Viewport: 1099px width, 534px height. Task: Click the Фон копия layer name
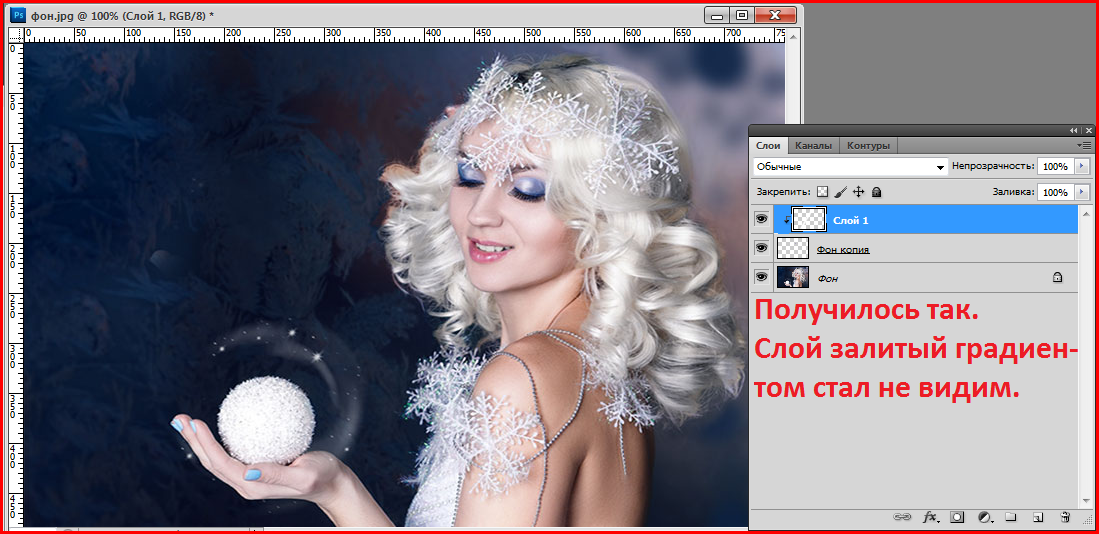[x=843, y=249]
